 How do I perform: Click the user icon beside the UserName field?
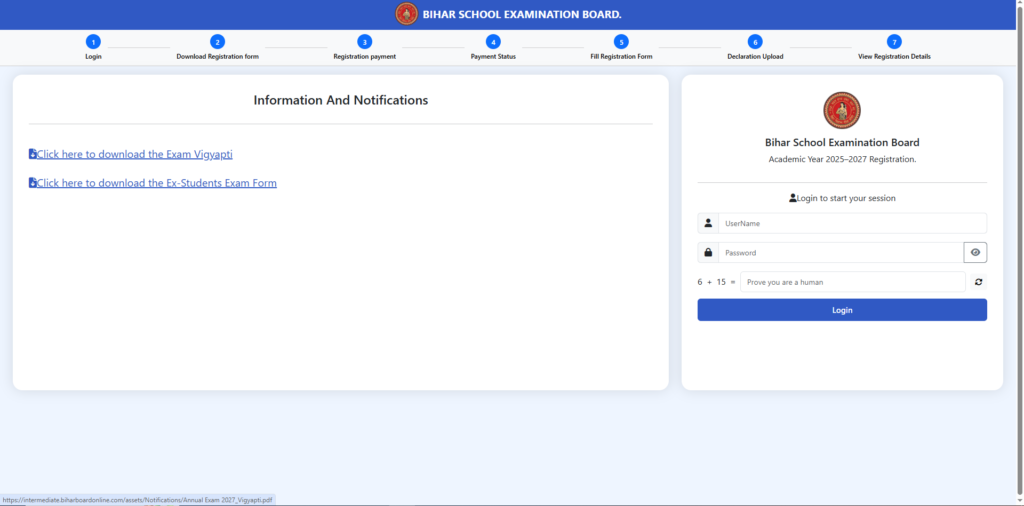coord(708,223)
